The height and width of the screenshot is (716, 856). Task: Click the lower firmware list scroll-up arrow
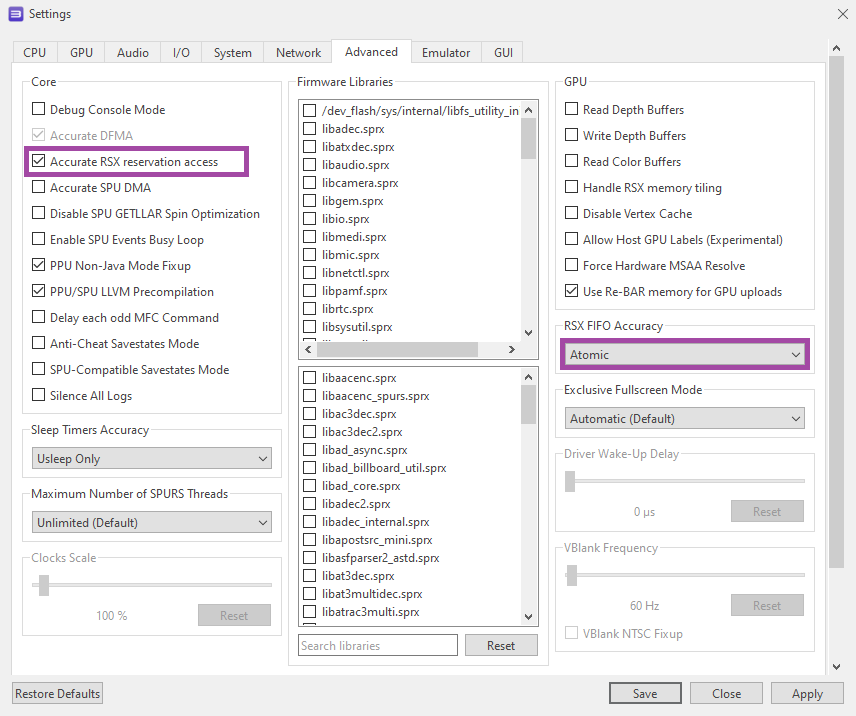click(x=529, y=377)
